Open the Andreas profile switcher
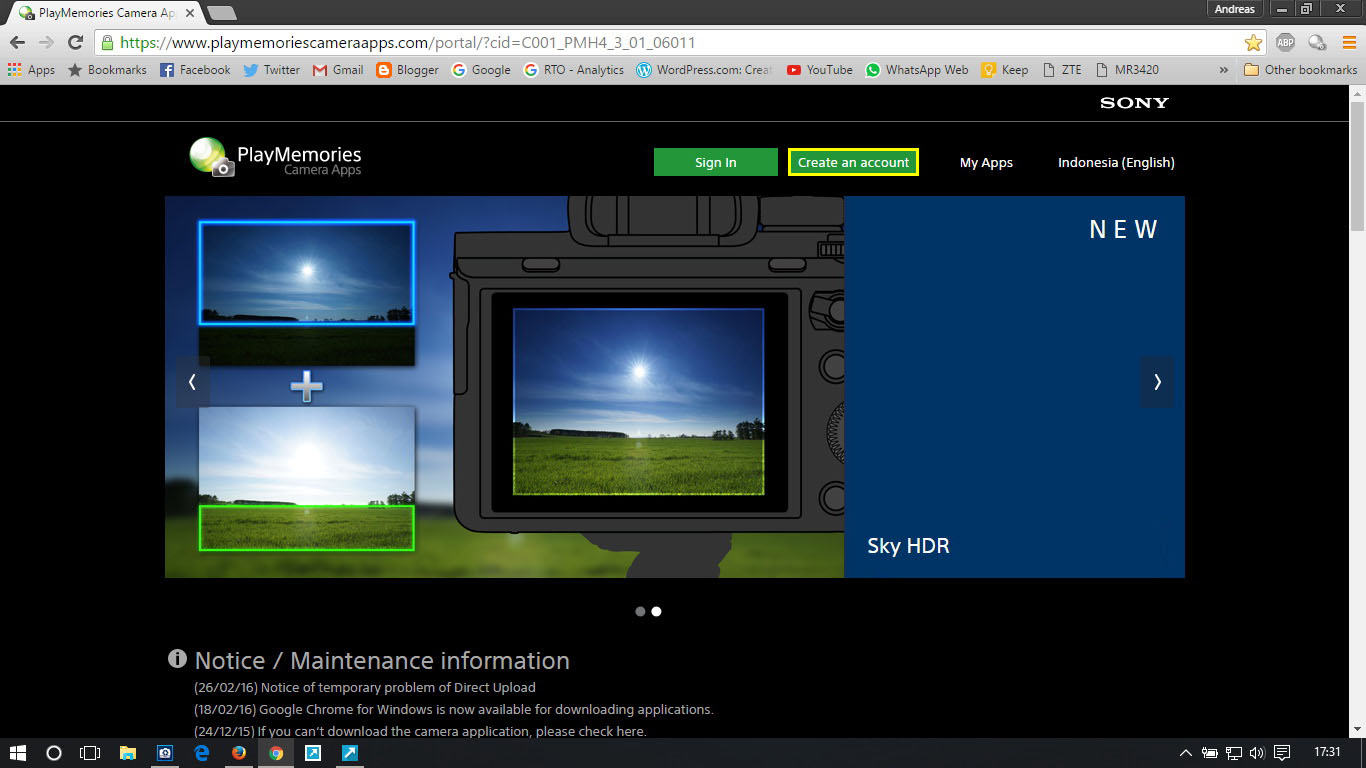 pos(1234,9)
